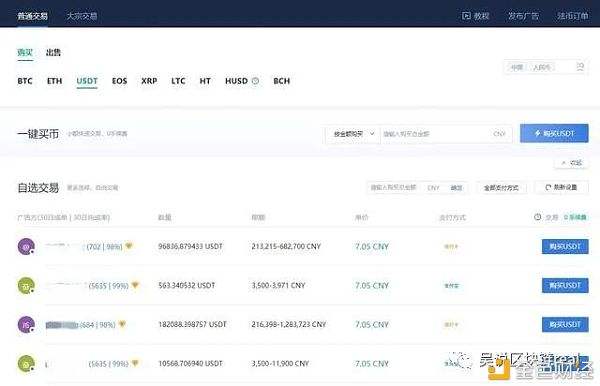The width and height of the screenshot is (600, 386).
Task: Choose the ETH coin tab
Action: 54,81
